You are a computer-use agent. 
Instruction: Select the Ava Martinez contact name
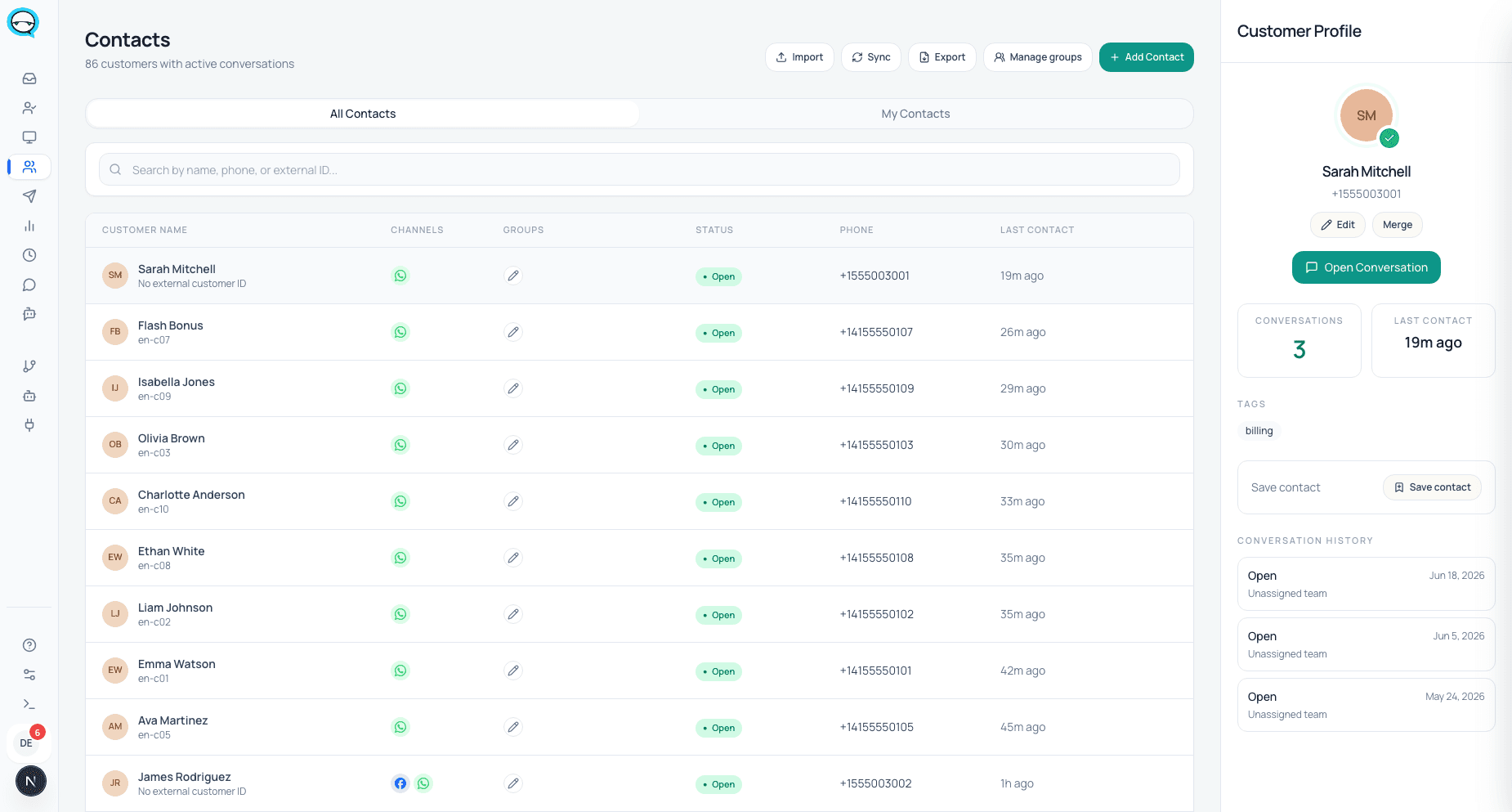pyautogui.click(x=172, y=720)
